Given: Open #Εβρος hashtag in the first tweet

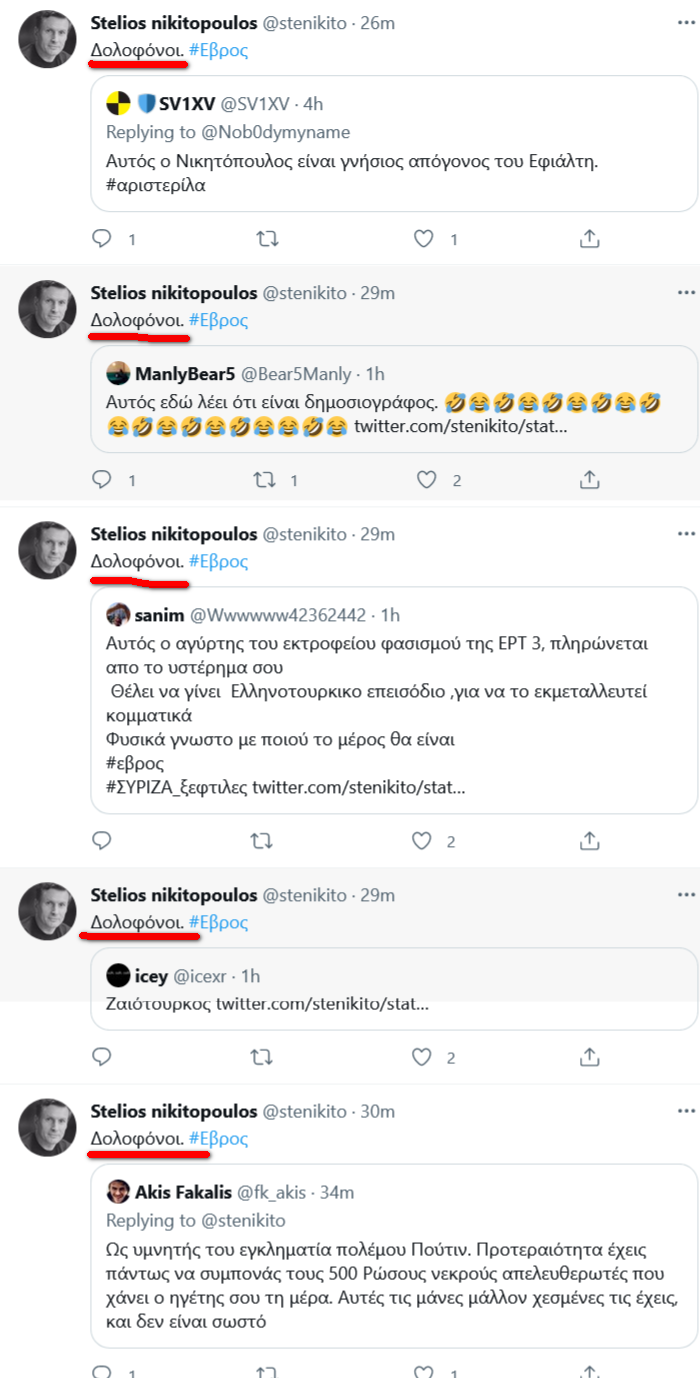Looking at the screenshot, I should [x=218, y=50].
